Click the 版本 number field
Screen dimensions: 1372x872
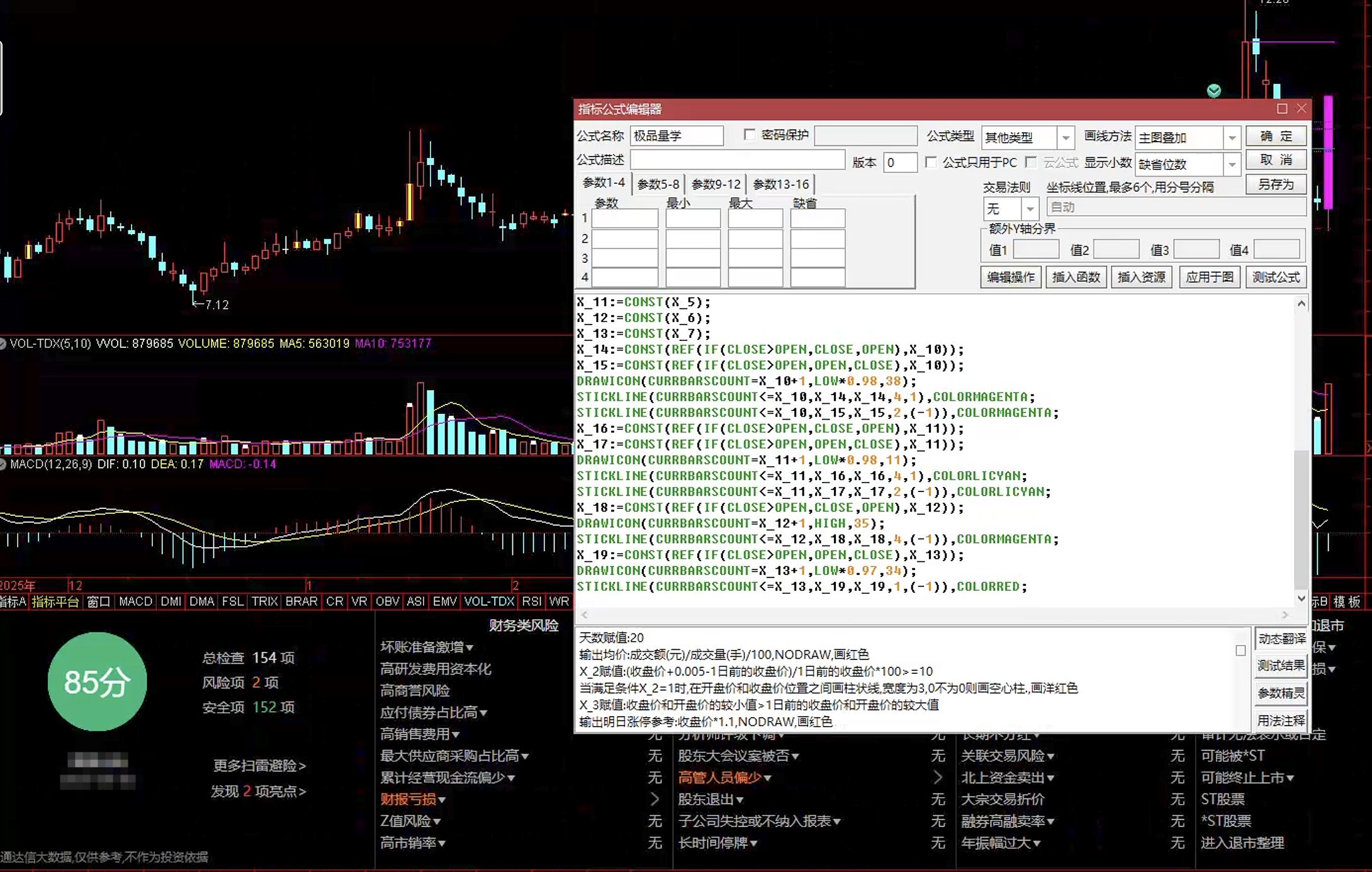(900, 162)
